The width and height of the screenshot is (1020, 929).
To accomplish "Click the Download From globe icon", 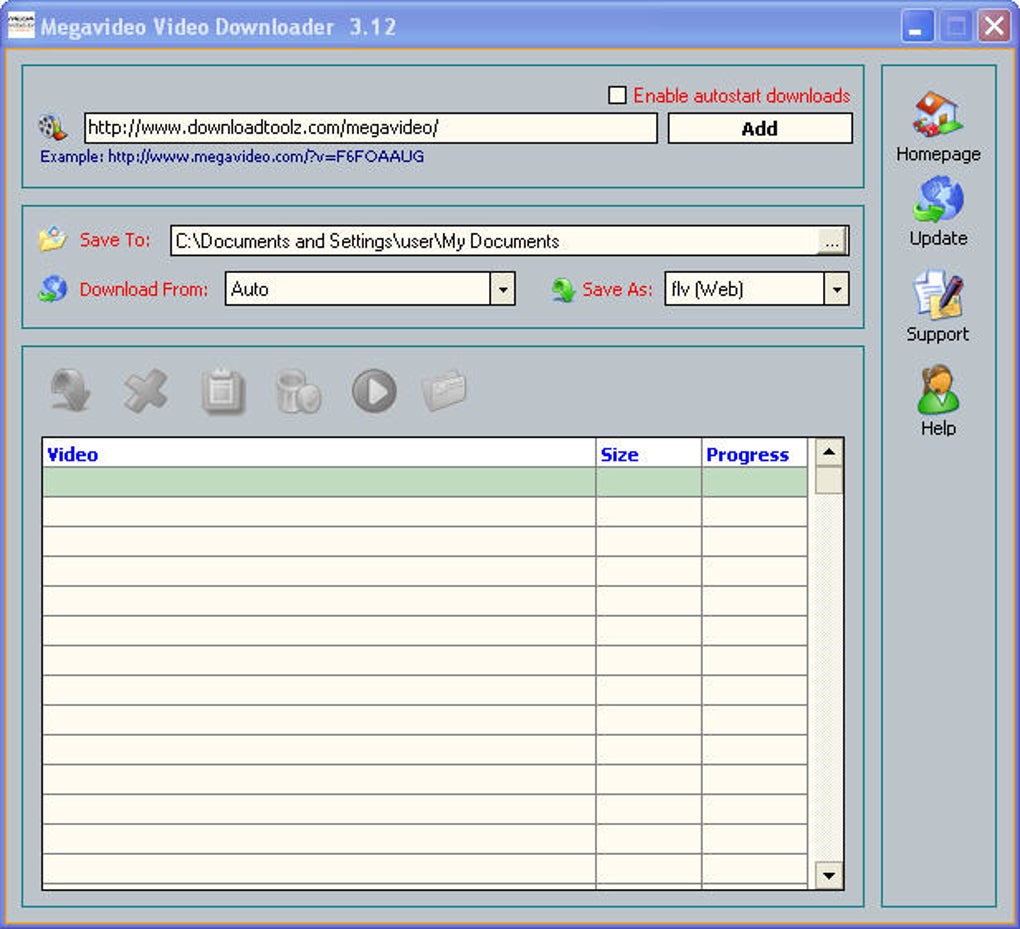I will pos(53,289).
